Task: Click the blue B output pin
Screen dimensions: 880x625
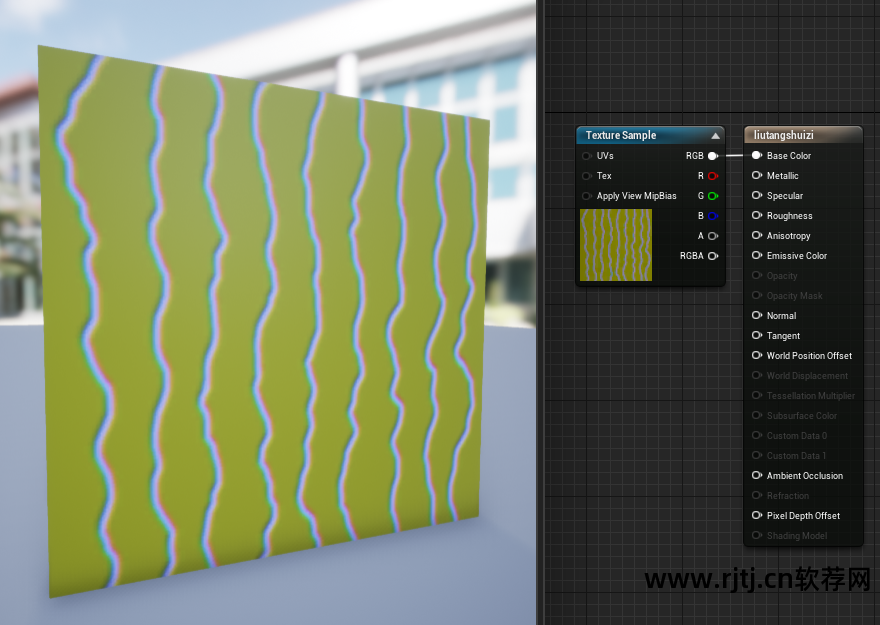Action: 713,216
